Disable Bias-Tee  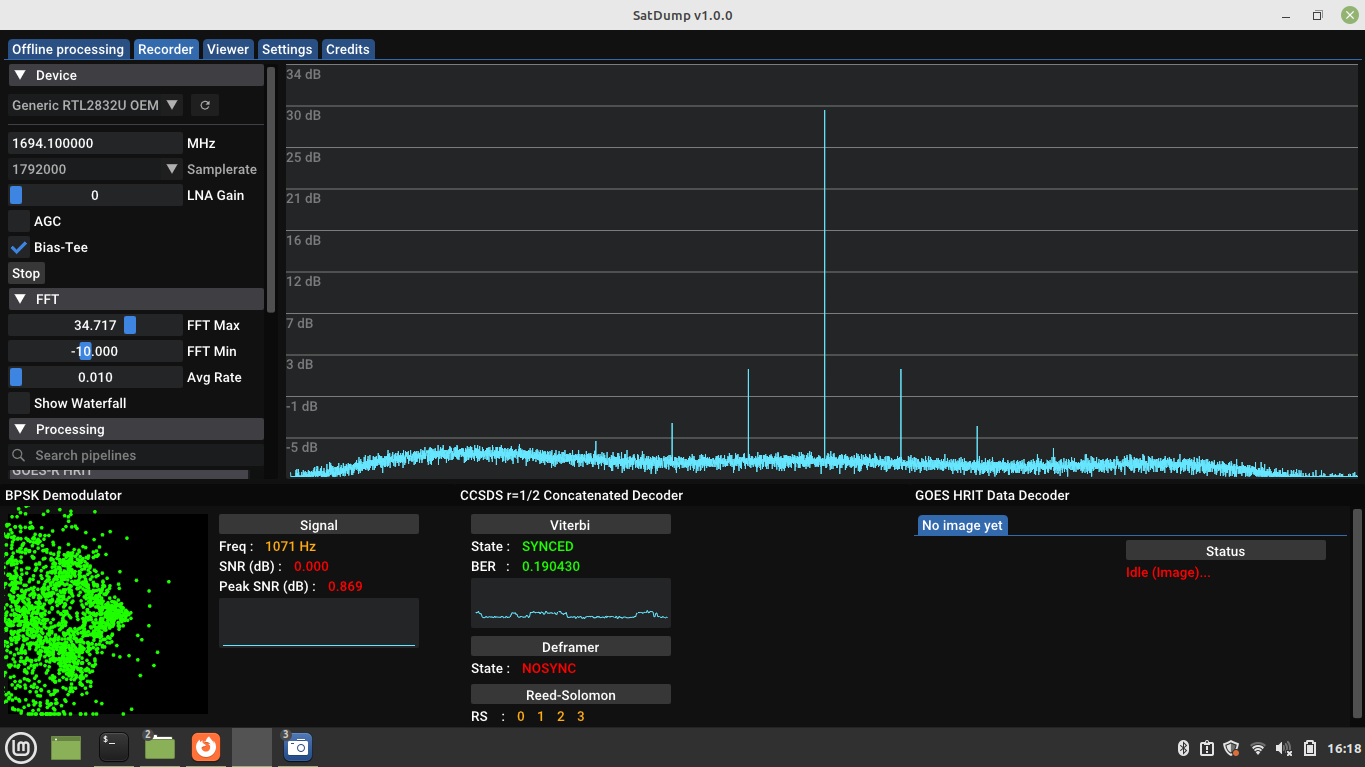tap(17, 247)
